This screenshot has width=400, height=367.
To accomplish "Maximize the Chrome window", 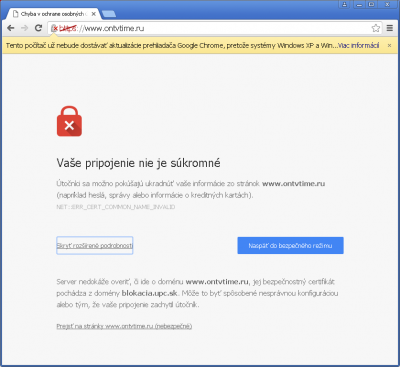I will click(371, 5).
